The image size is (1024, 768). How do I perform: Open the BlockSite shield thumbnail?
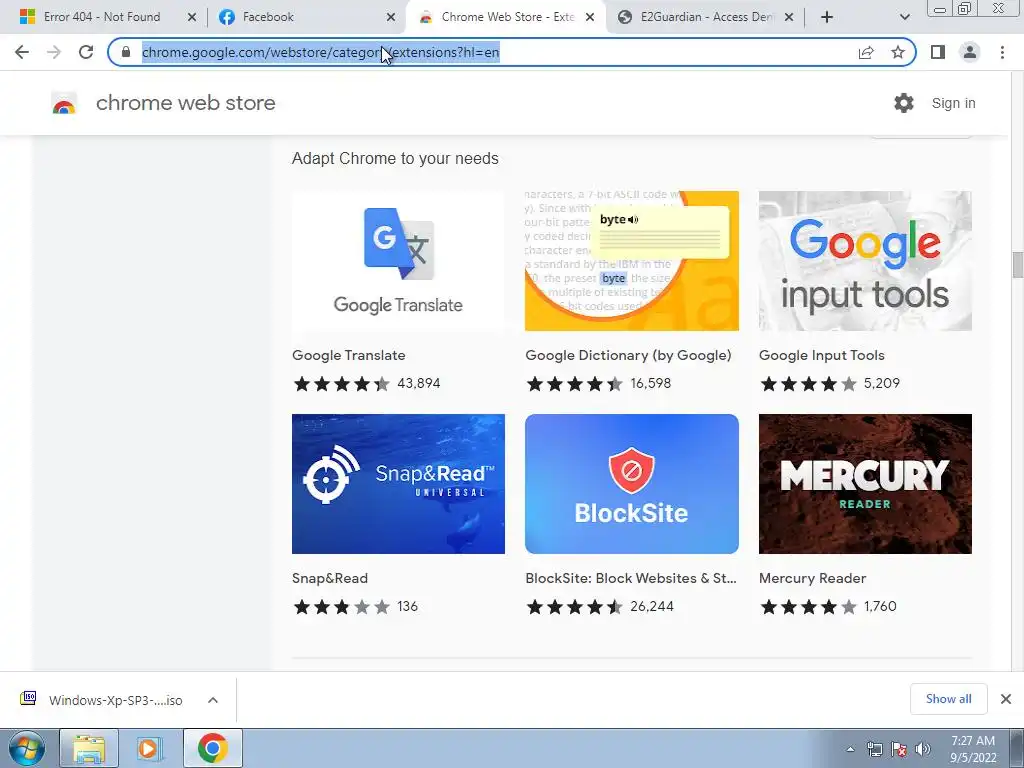pyautogui.click(x=632, y=484)
